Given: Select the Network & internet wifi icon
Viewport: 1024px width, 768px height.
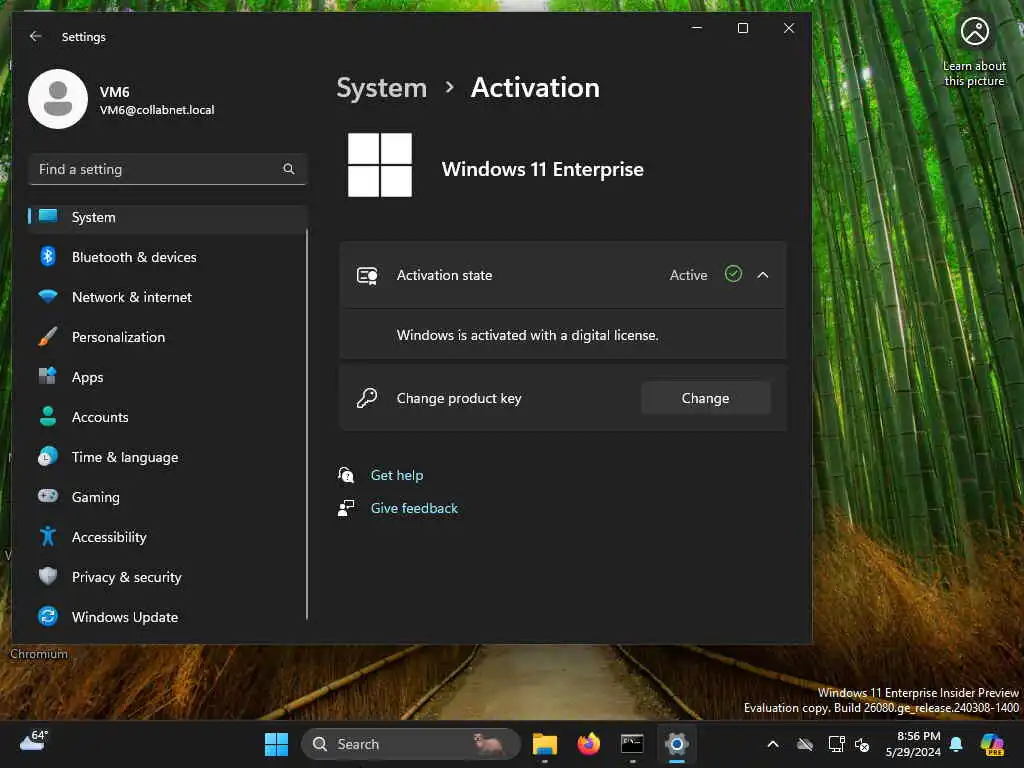Looking at the screenshot, I should 48,296.
